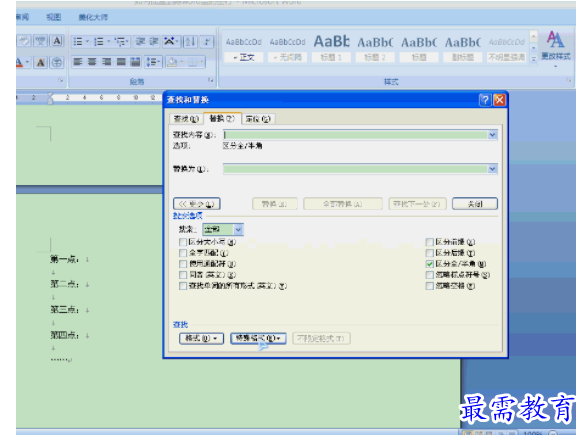583x440 pixels.
Task: Enable 全字匹配 whole word checkbox
Action: coord(183,253)
